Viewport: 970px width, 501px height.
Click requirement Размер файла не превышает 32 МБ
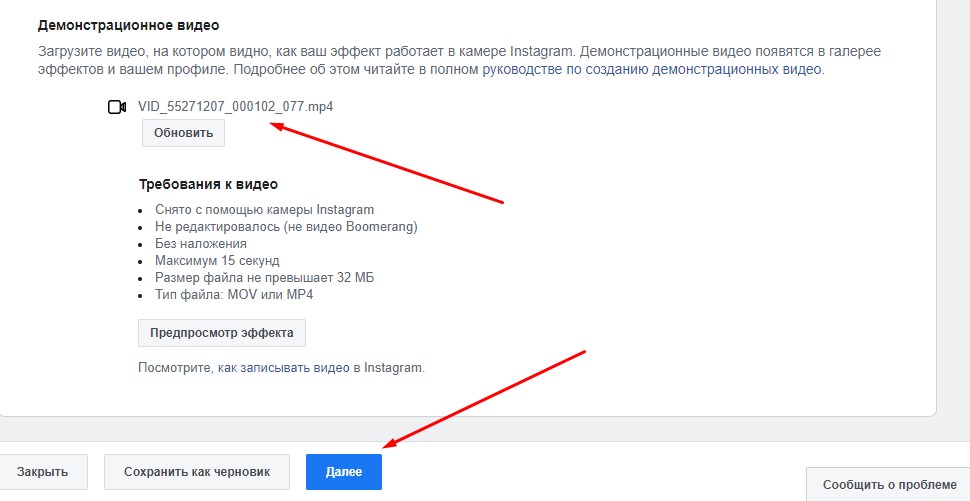tap(264, 277)
